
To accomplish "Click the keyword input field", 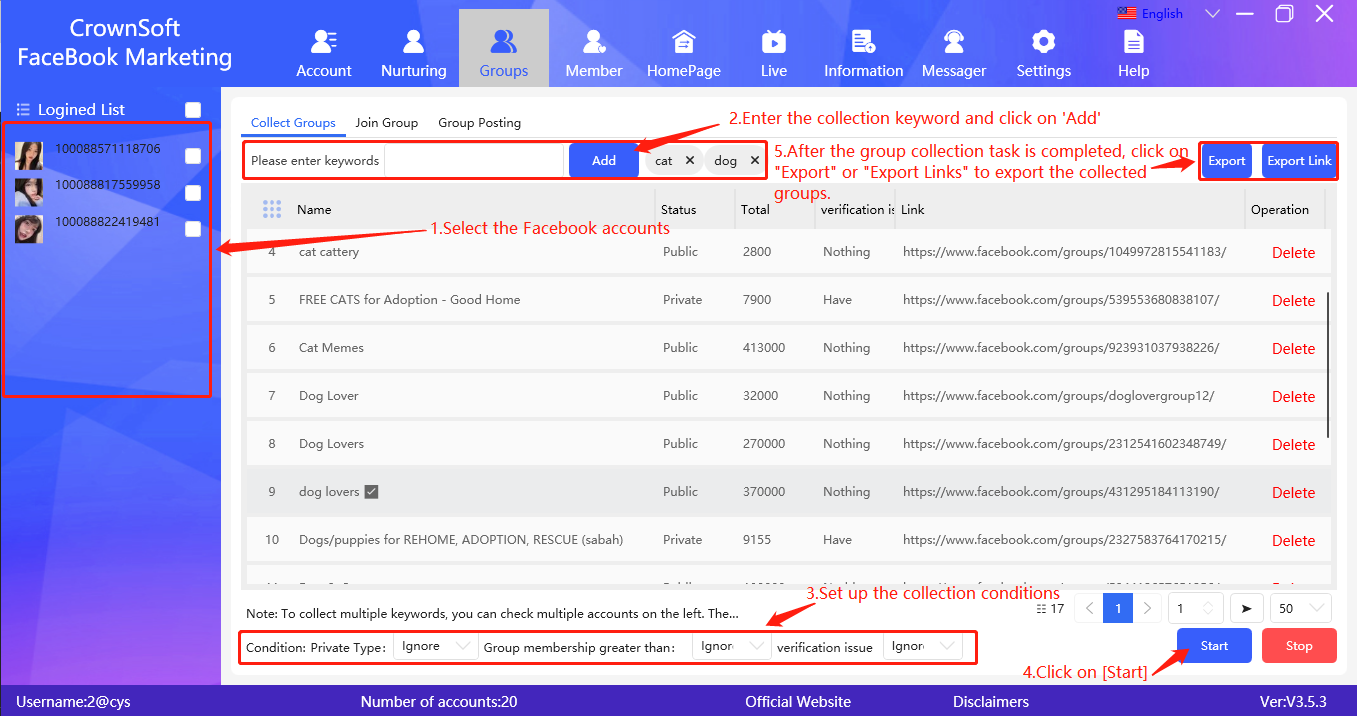I will (474, 161).
